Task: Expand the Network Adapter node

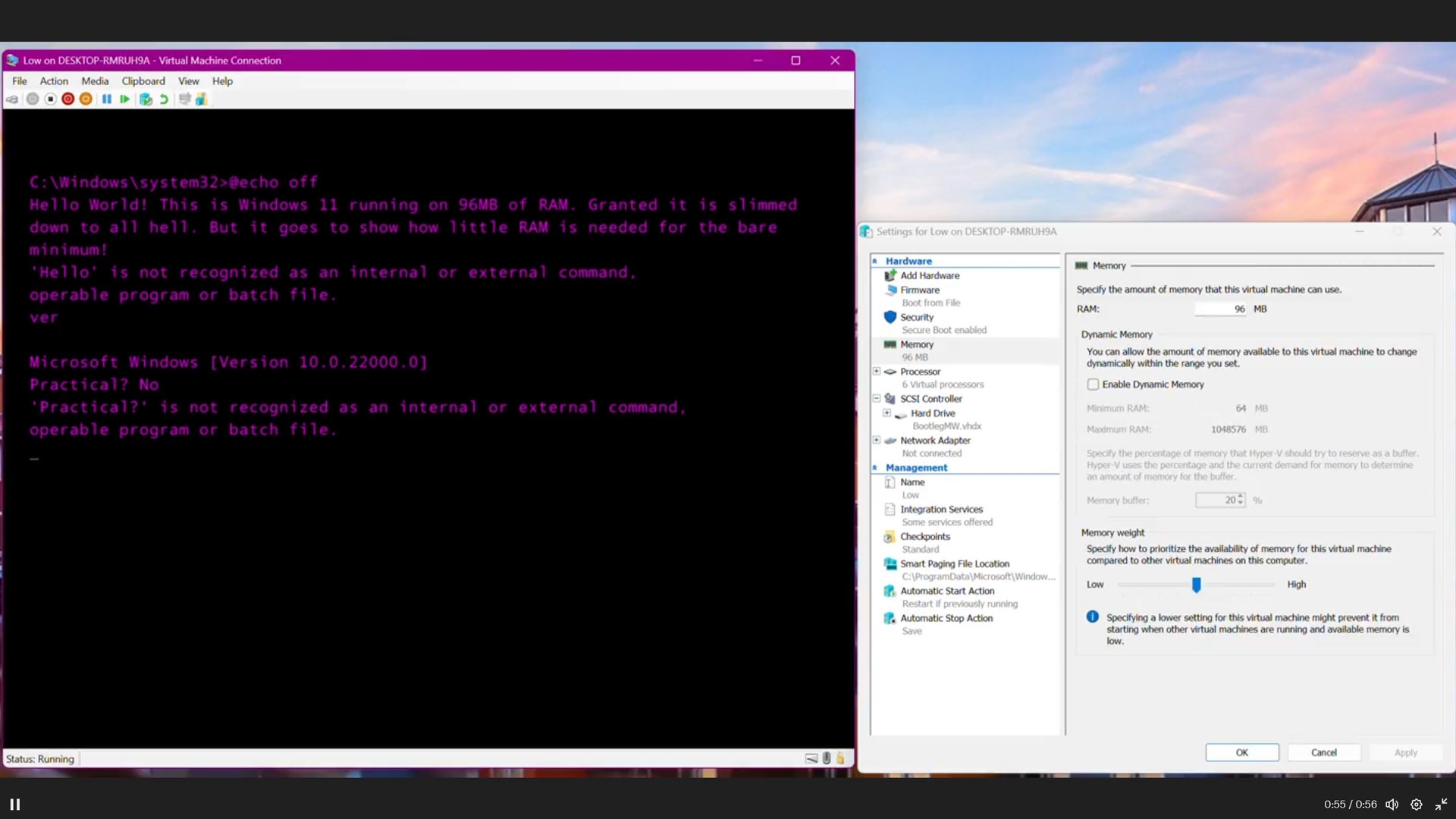Action: 877,440
